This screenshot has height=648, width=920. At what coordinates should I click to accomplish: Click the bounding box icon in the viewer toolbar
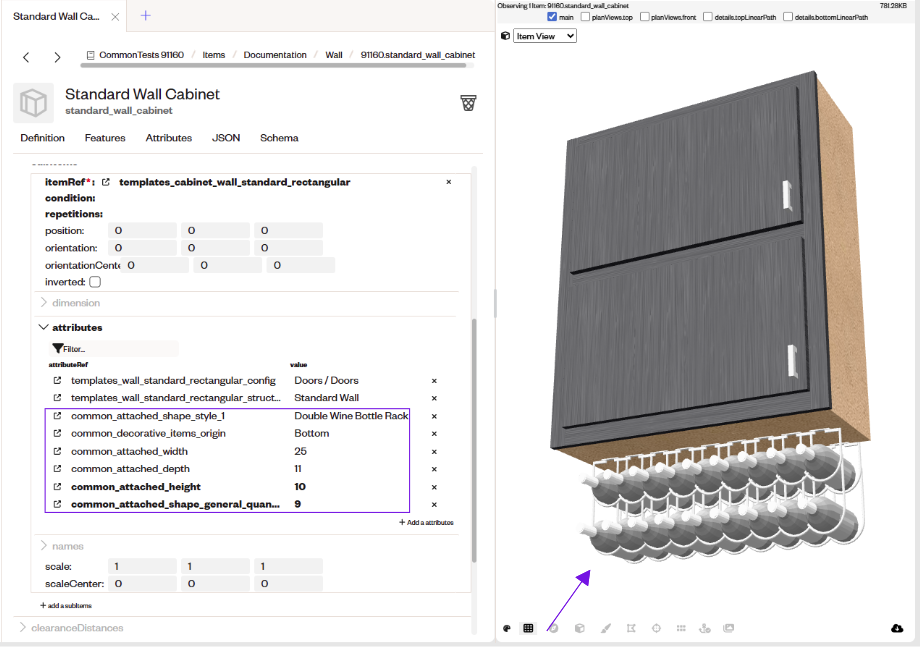pyautogui.click(x=631, y=628)
